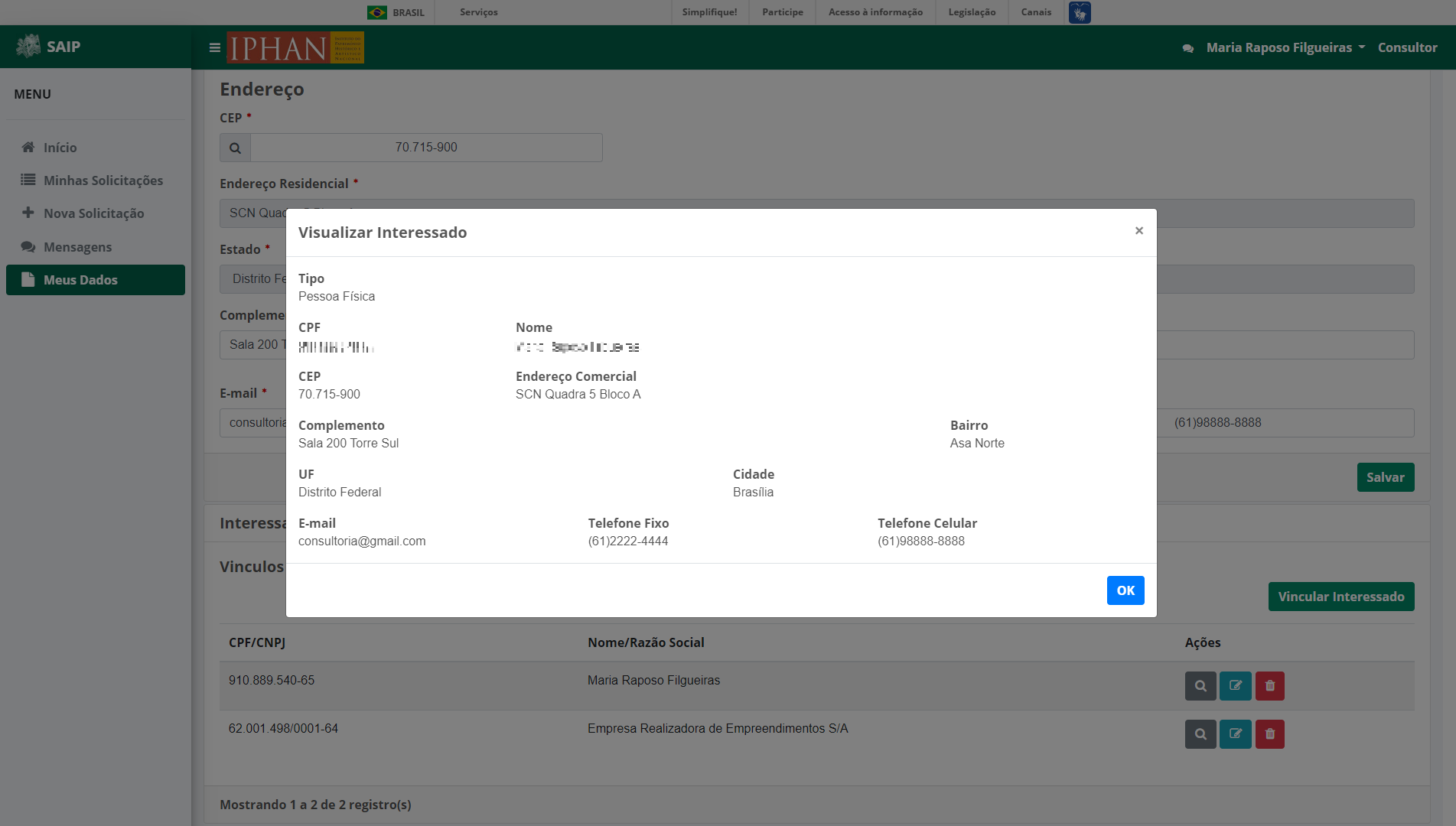Open the Serviços menu in top bar
Screen dimensions: 1456x826
point(478,12)
